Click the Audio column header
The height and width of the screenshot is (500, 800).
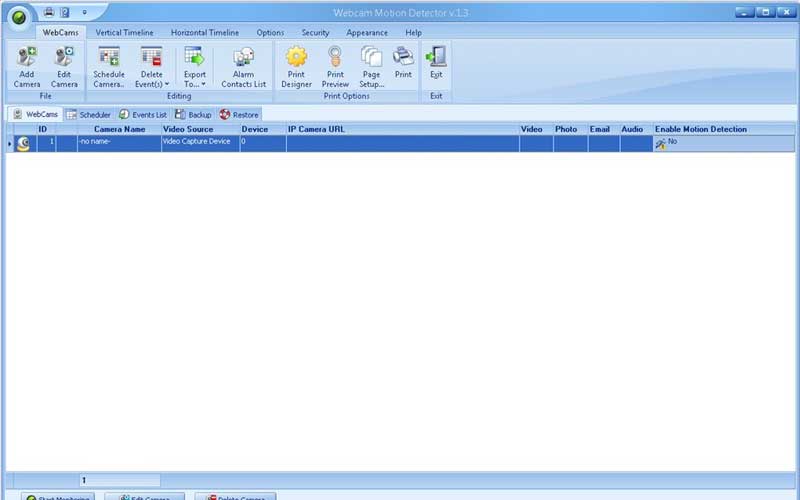[x=636, y=129]
